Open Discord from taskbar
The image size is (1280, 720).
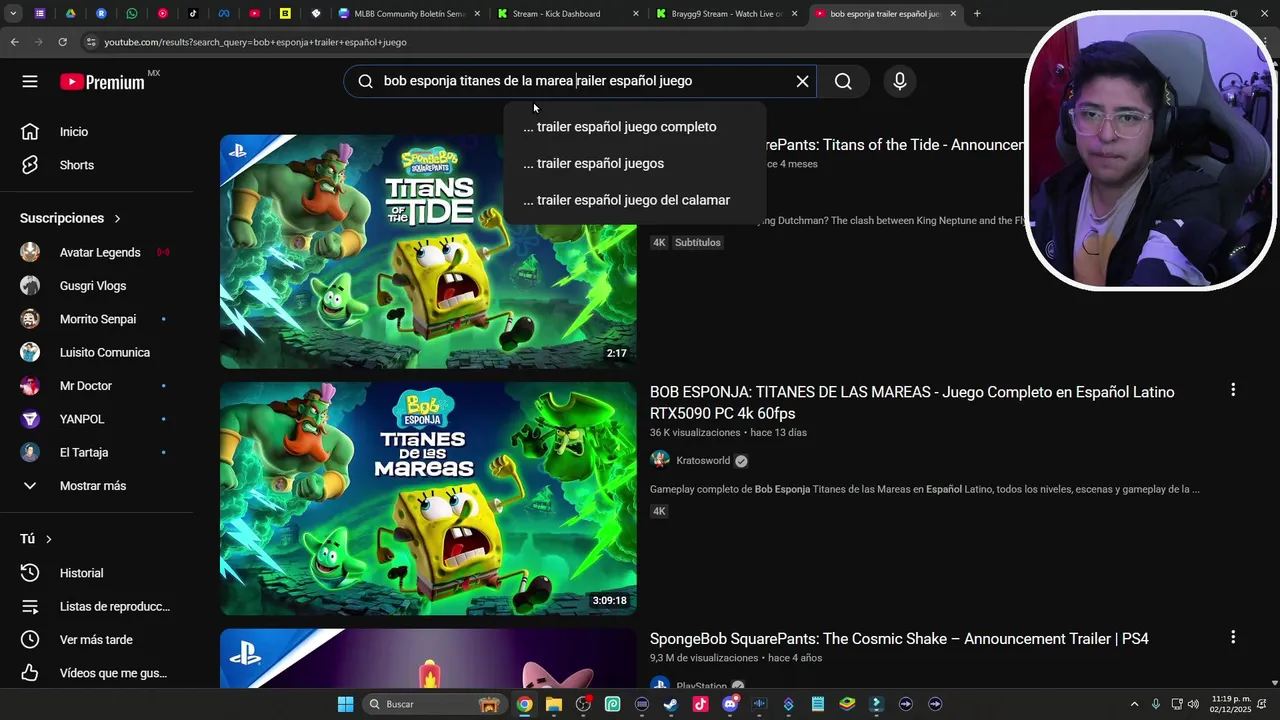730,704
